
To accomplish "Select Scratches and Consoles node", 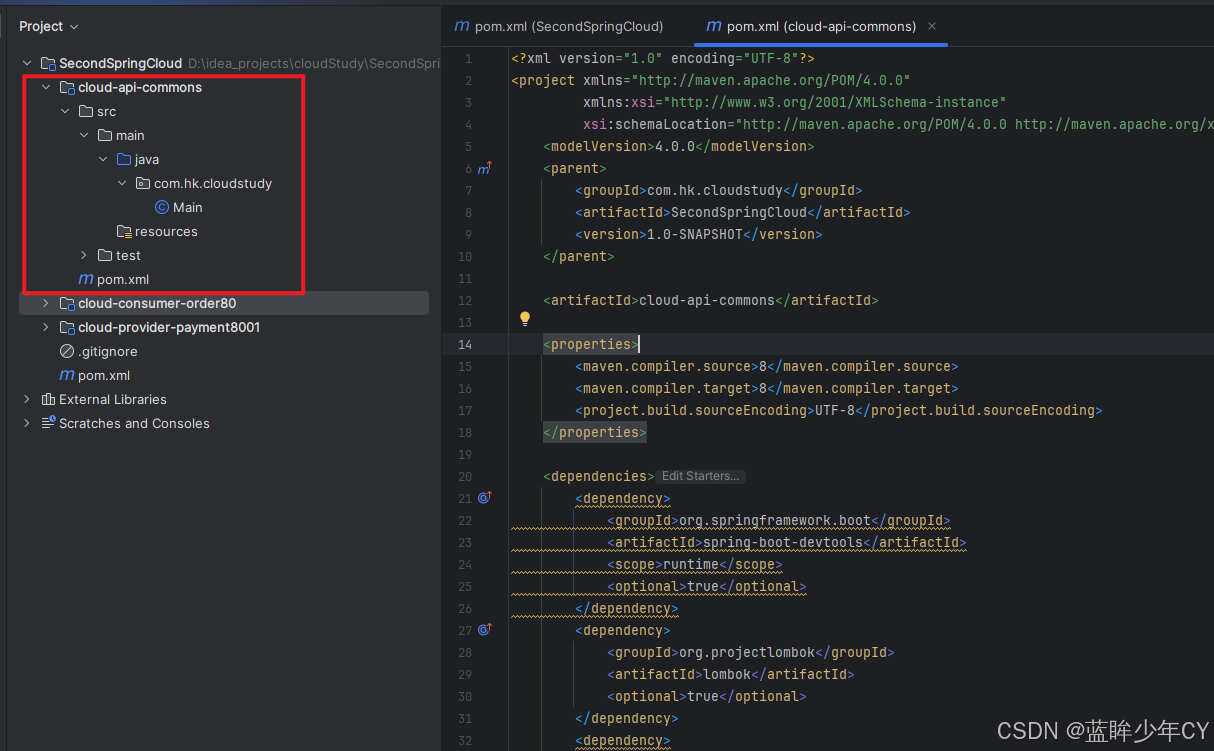I will point(134,423).
